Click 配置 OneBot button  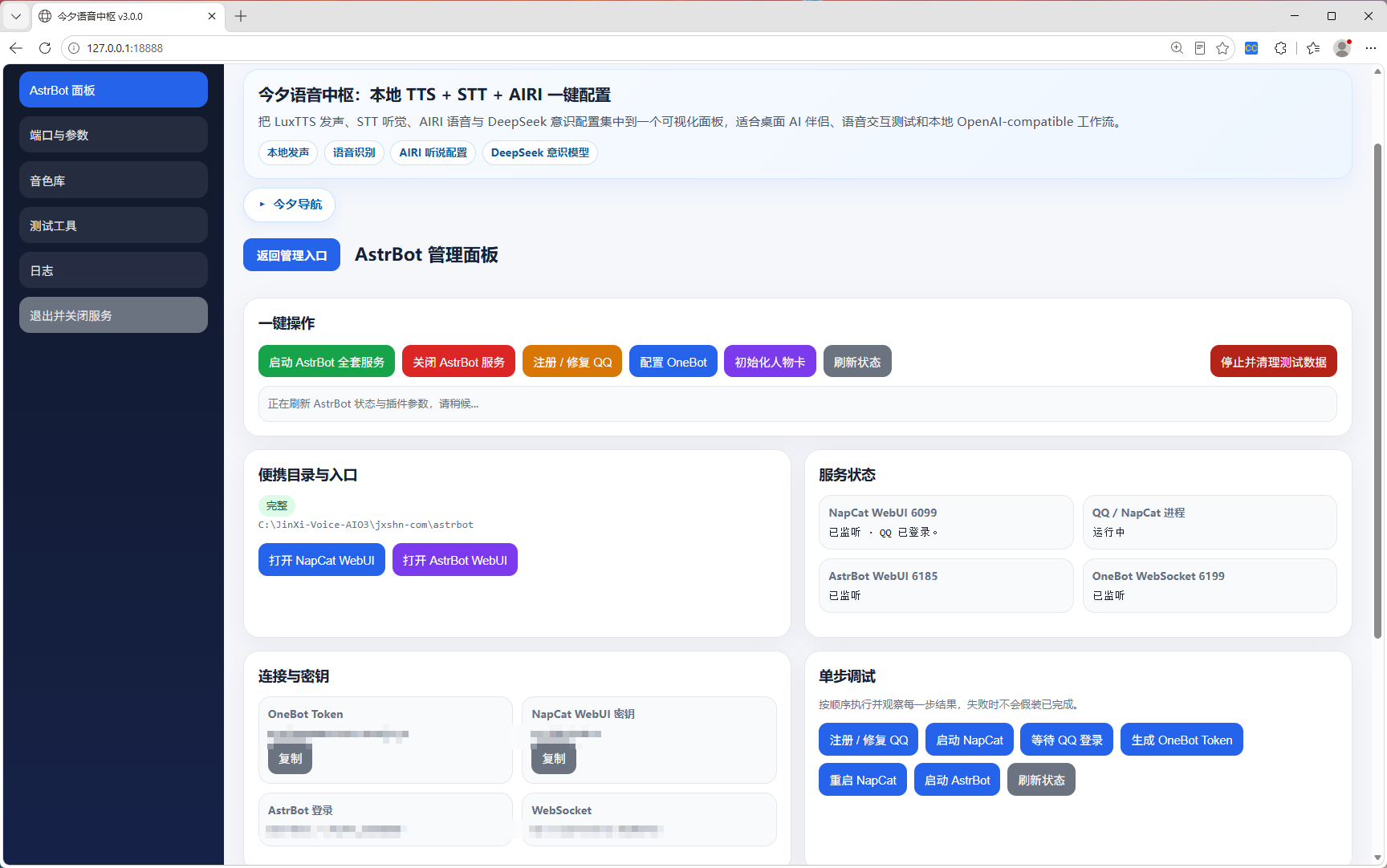(673, 362)
